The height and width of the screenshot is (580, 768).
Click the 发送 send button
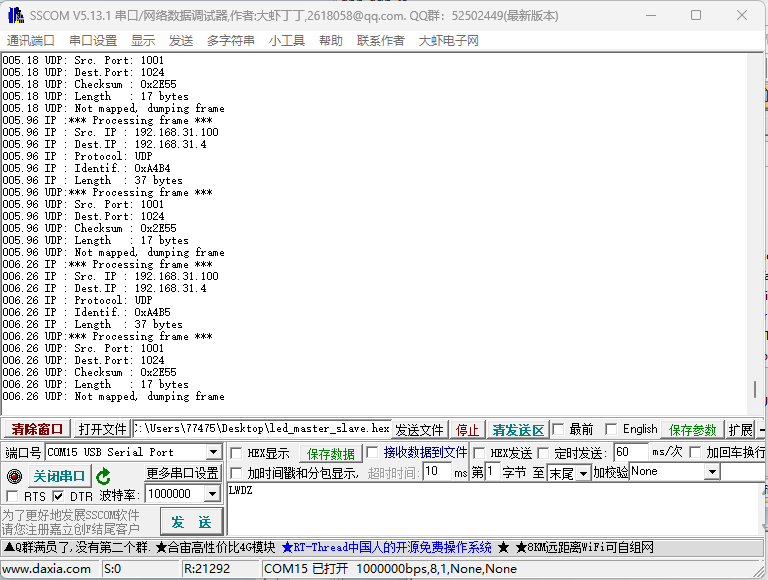[x=192, y=522]
